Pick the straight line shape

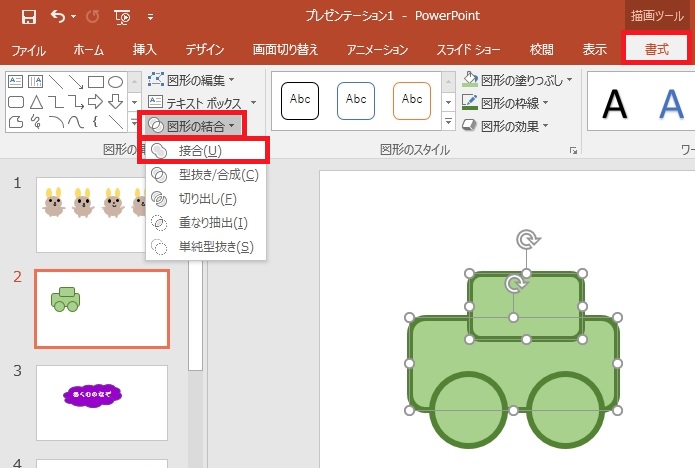(x=56, y=82)
